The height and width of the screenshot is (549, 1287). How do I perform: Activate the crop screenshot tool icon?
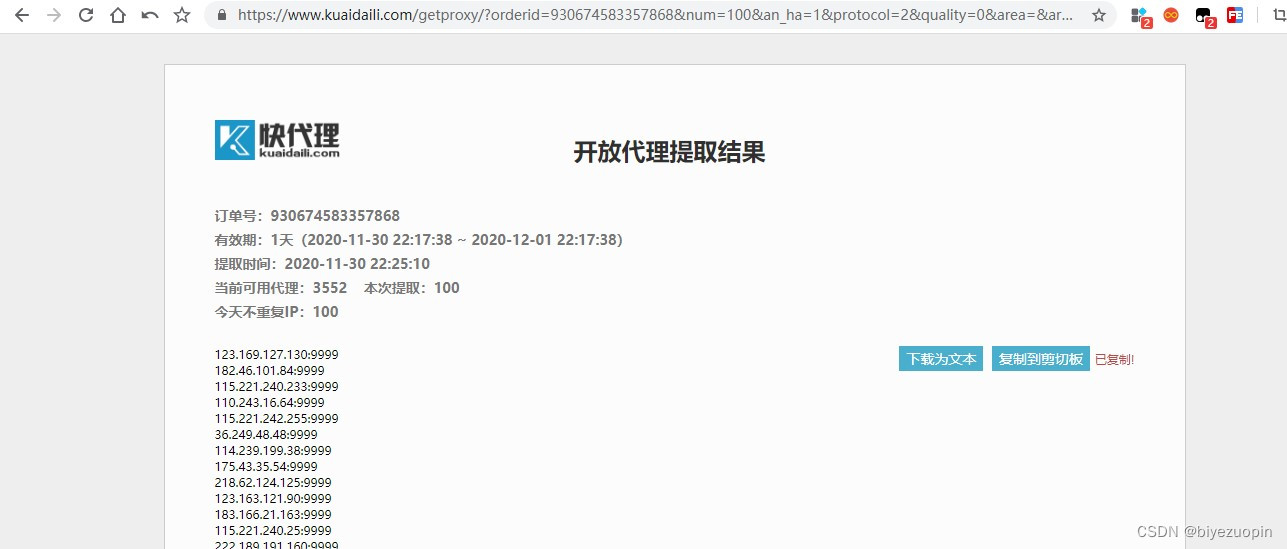pyautogui.click(x=1276, y=15)
